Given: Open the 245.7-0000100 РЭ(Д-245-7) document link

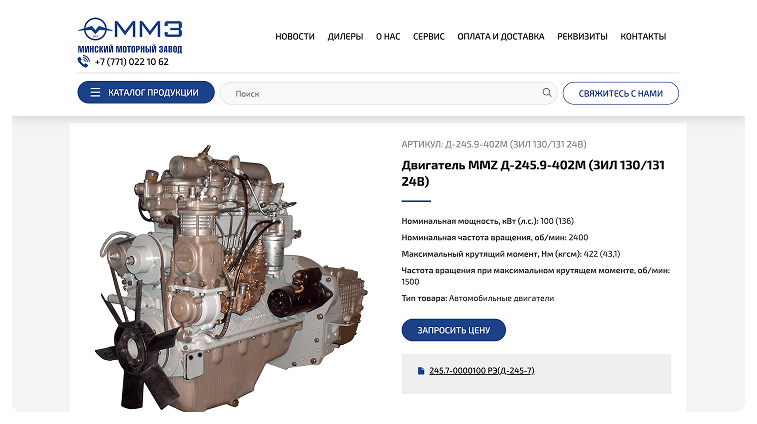Looking at the screenshot, I should pos(481,371).
